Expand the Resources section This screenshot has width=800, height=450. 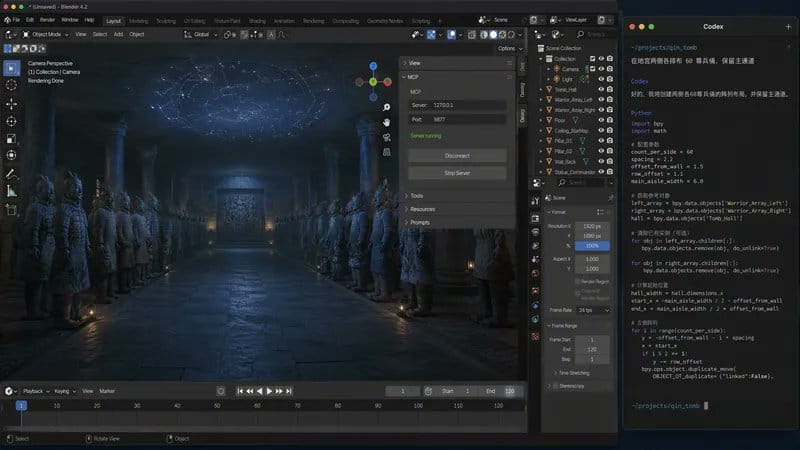click(x=422, y=209)
